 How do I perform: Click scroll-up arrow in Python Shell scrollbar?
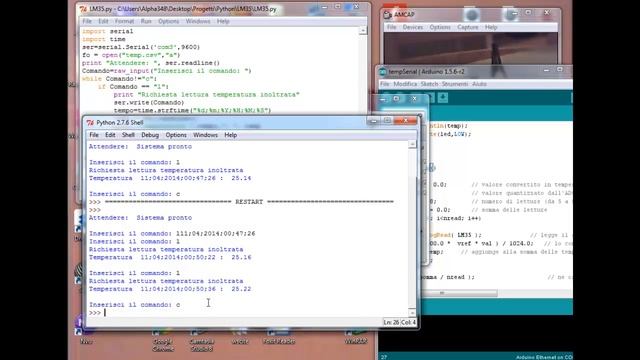coord(412,144)
